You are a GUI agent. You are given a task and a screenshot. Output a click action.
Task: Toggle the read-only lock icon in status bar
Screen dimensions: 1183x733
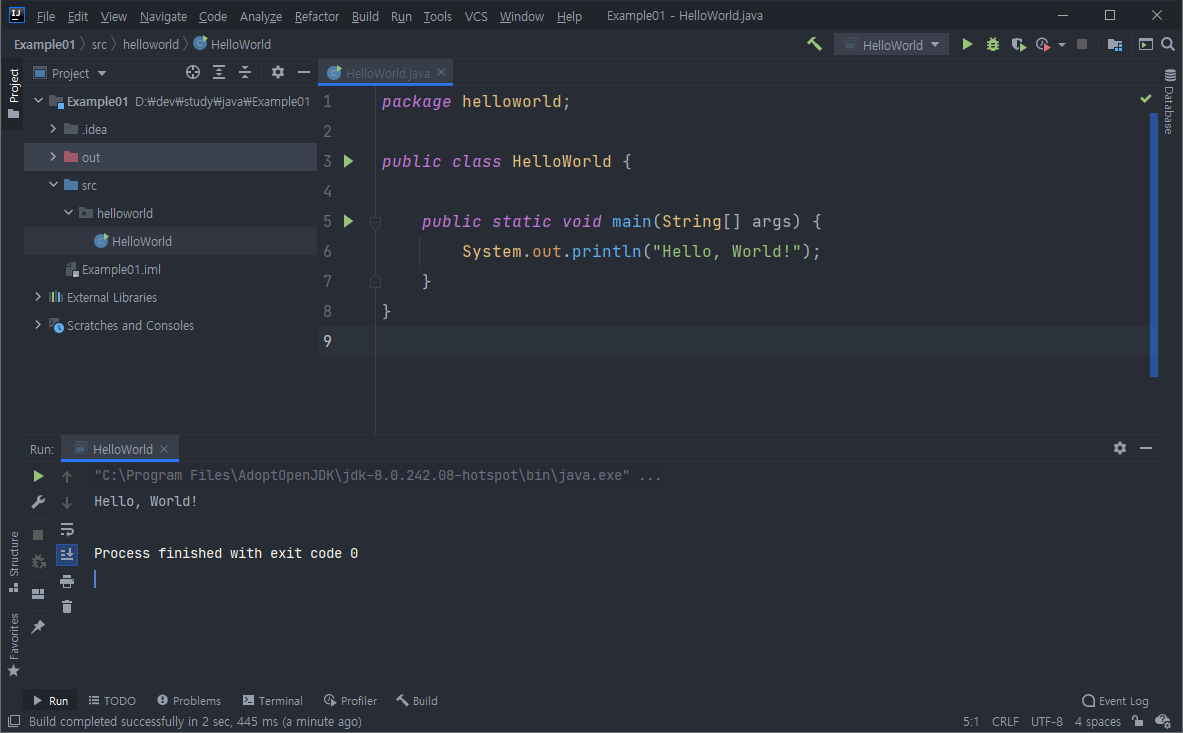click(x=1138, y=721)
